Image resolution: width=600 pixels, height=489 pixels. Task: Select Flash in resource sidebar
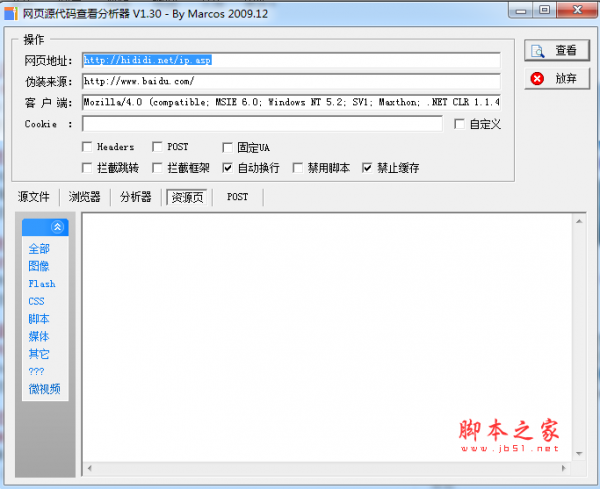pos(42,284)
